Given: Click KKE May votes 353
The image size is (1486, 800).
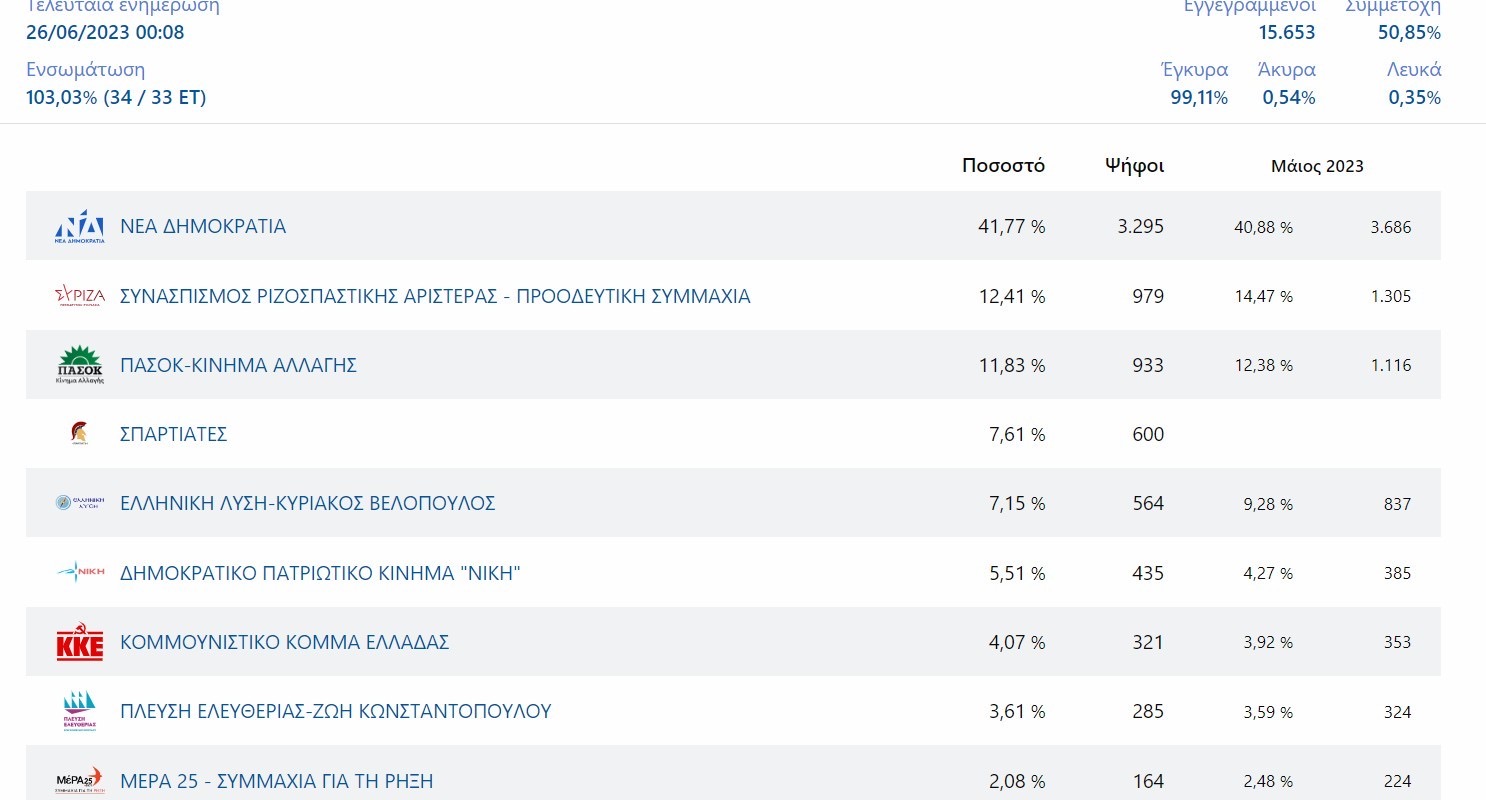Looking at the screenshot, I should click(1397, 643).
